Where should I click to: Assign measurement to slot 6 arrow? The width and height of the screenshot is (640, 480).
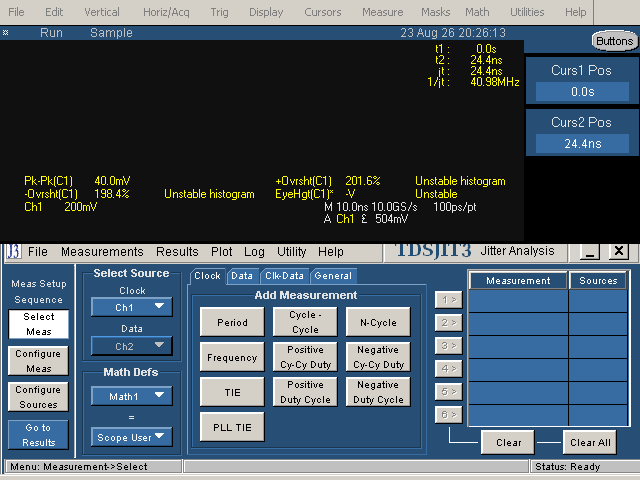[x=448, y=415]
